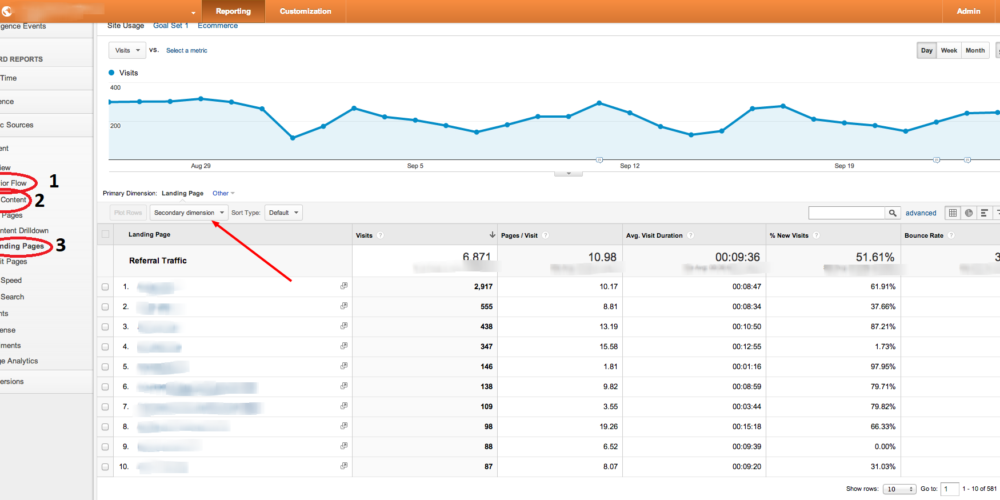Screen dimensions: 1000x500
Task: Open the Ecommerce metric tab
Action: tap(216, 25)
